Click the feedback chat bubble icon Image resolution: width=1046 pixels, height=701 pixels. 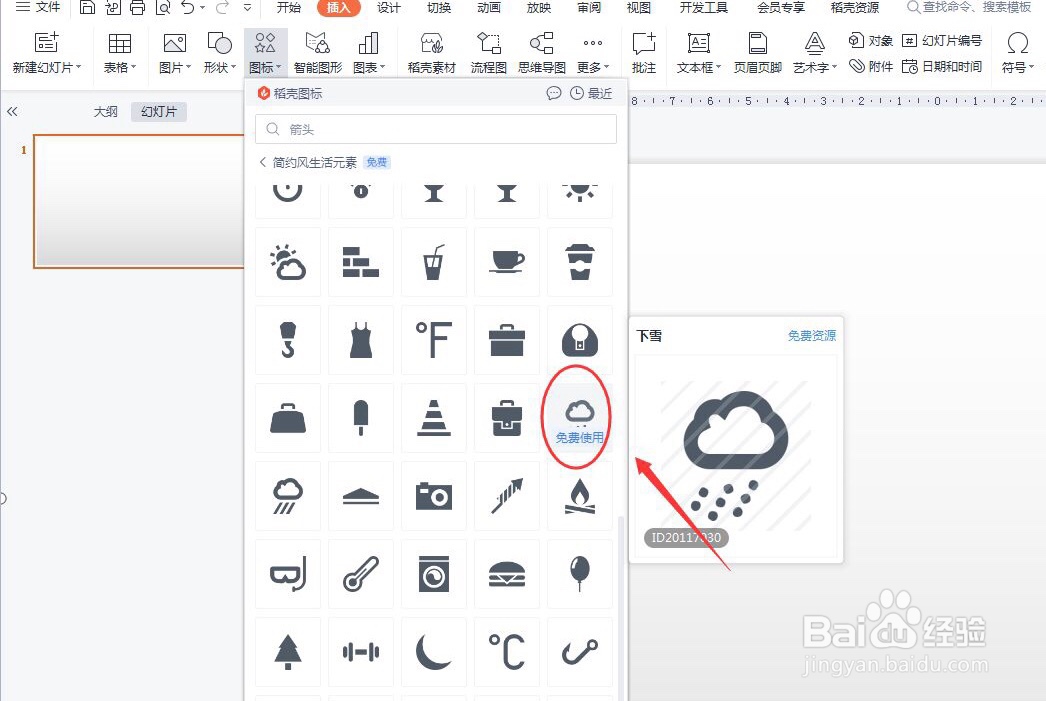pos(554,93)
